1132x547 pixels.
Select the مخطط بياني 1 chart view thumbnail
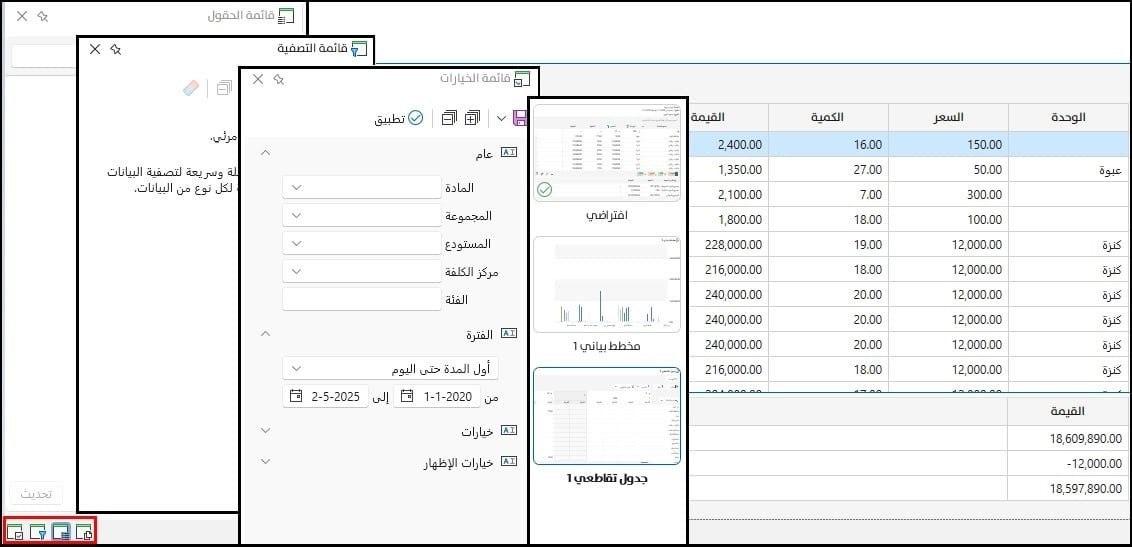[x=607, y=284]
